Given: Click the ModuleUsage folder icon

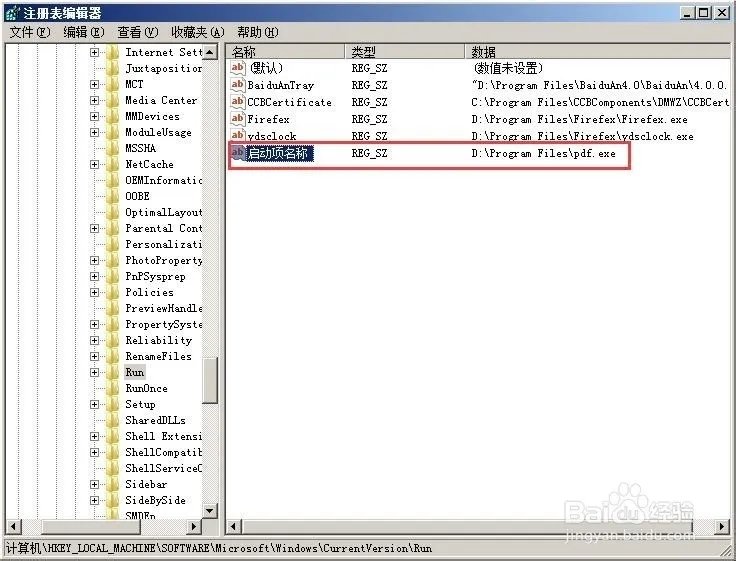Looking at the screenshot, I should [x=113, y=132].
